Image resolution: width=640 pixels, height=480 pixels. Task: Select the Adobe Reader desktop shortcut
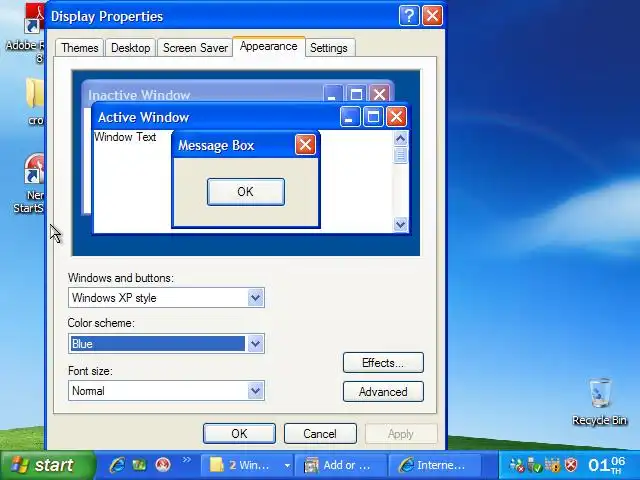tap(25, 33)
